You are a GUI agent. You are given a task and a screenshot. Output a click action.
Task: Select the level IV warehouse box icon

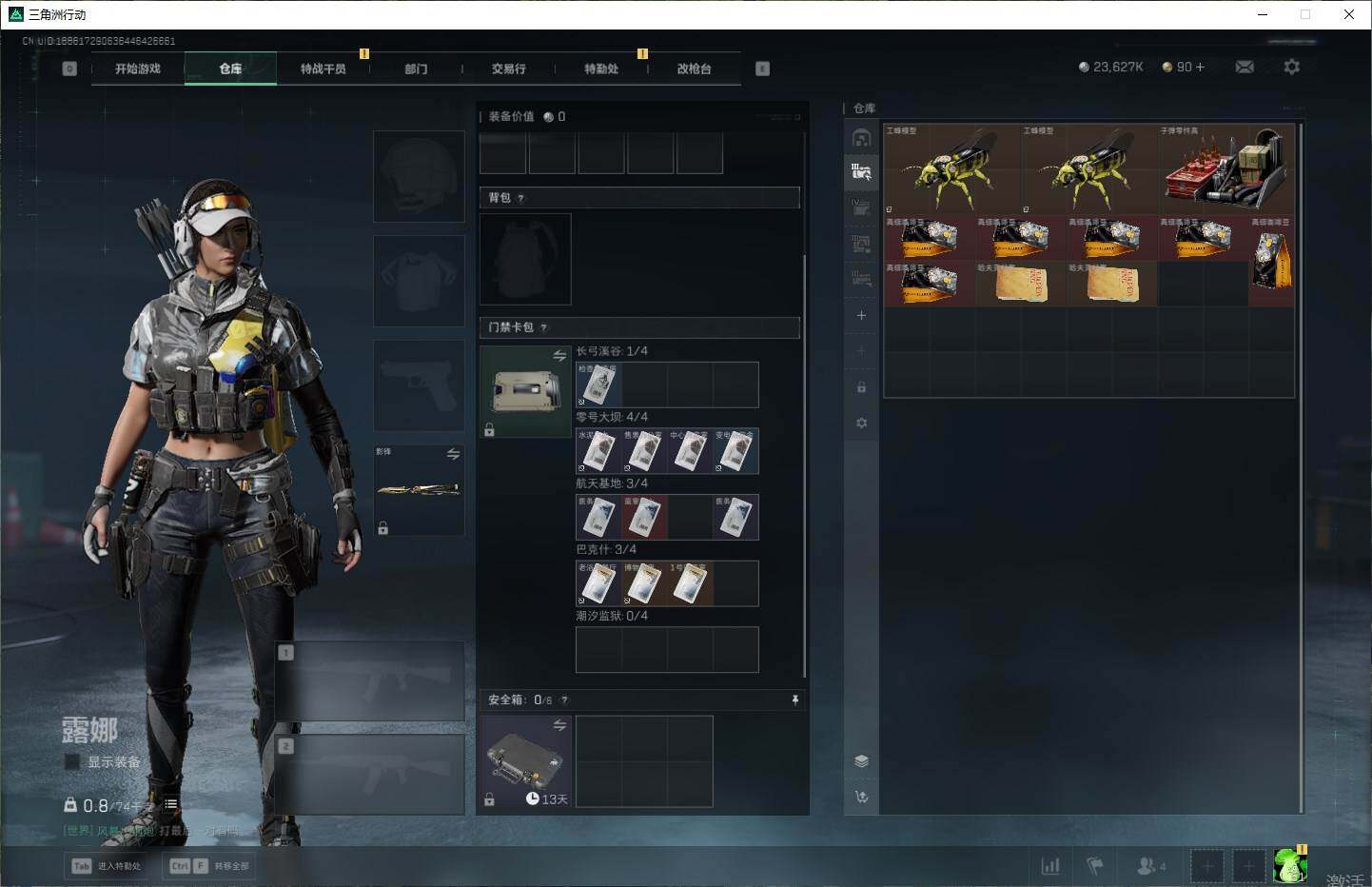pyautogui.click(x=861, y=207)
